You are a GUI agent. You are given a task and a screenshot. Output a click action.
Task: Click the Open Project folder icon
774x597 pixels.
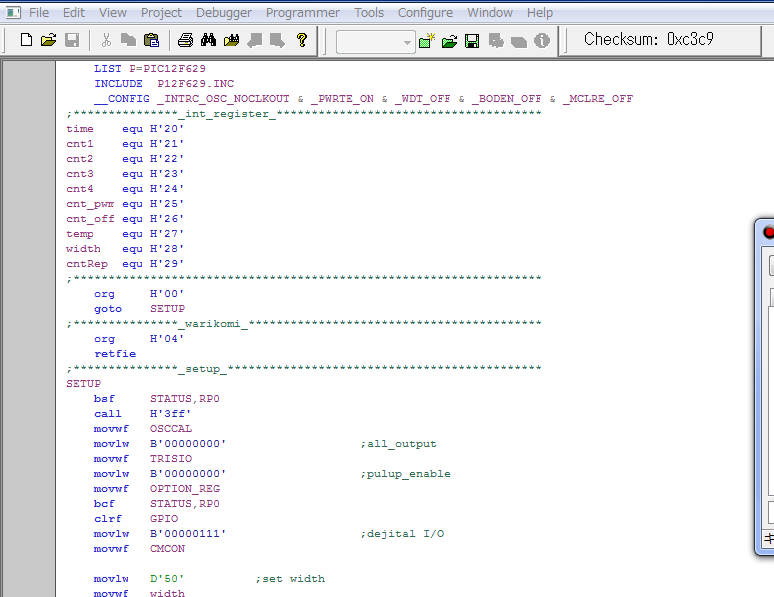(450, 41)
